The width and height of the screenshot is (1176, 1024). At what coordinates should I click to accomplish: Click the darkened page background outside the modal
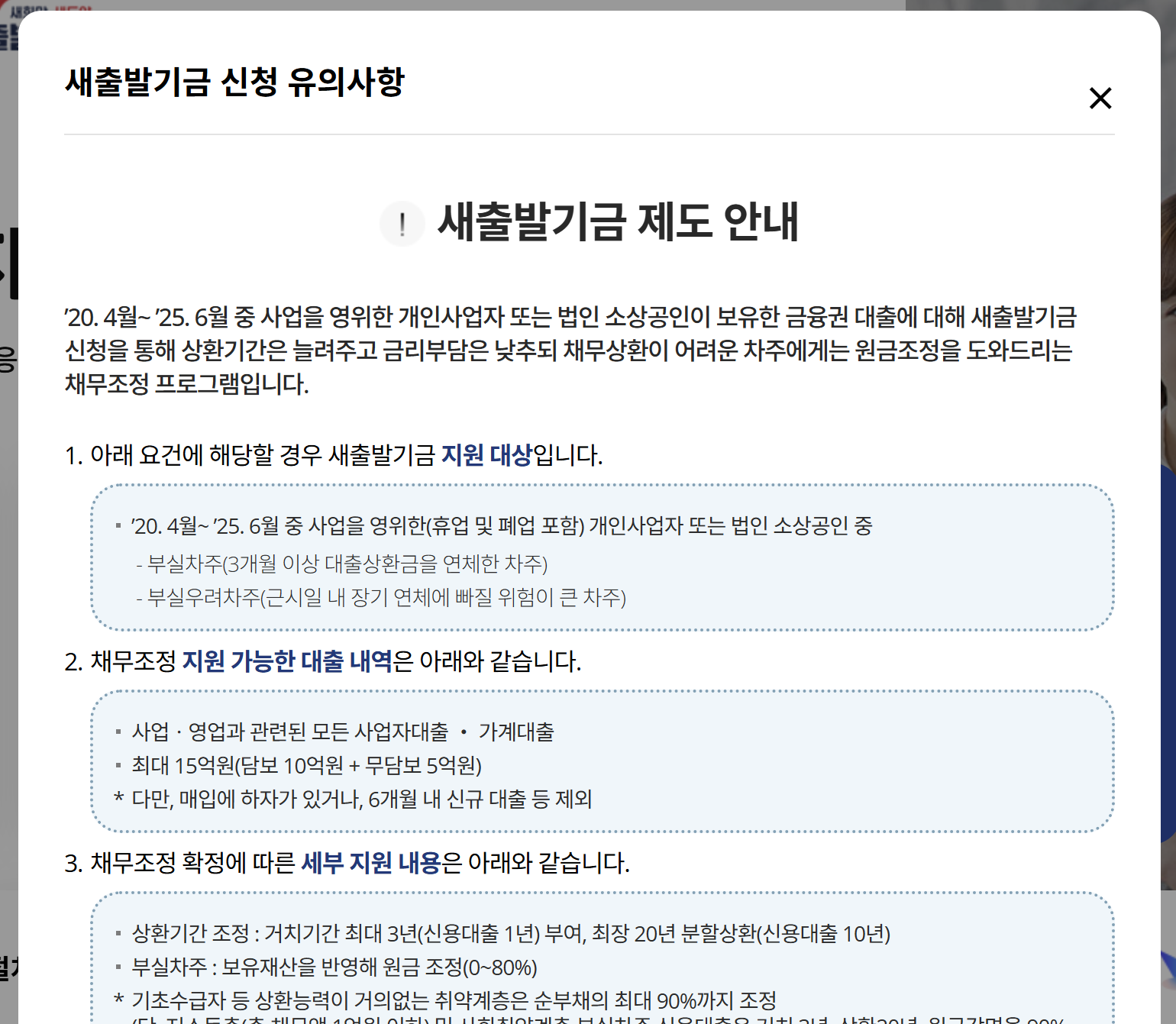[x=1161, y=512]
